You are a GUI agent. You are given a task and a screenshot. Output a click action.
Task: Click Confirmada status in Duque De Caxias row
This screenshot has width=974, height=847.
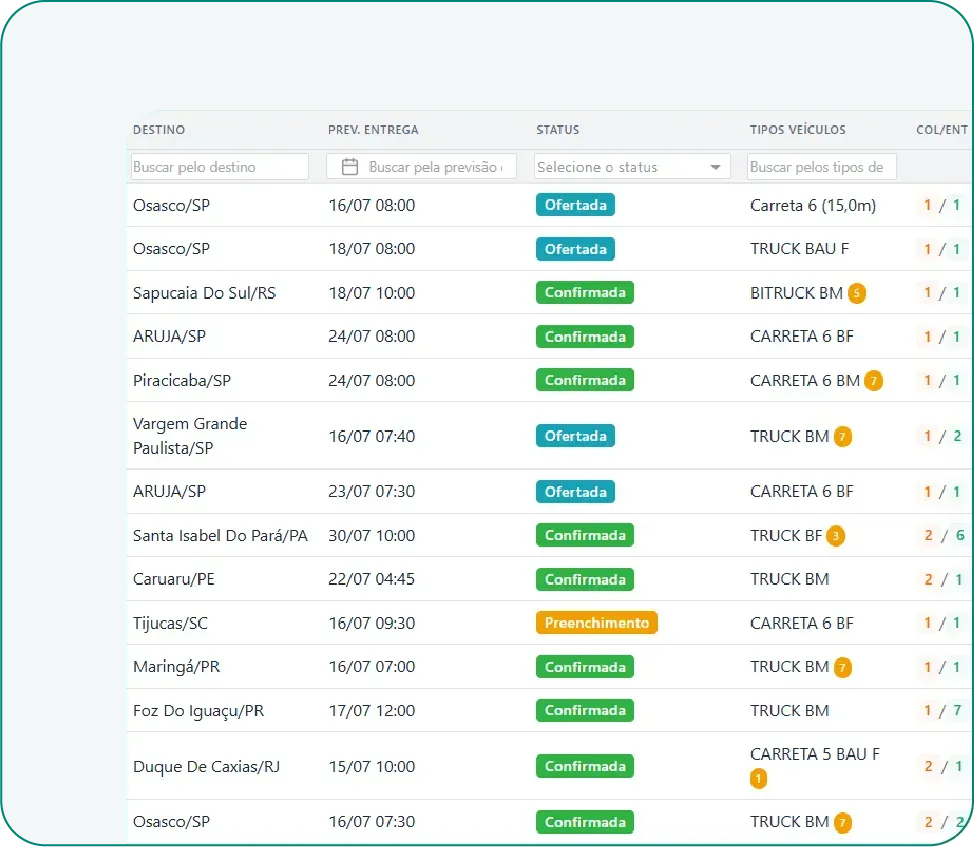[585, 766]
